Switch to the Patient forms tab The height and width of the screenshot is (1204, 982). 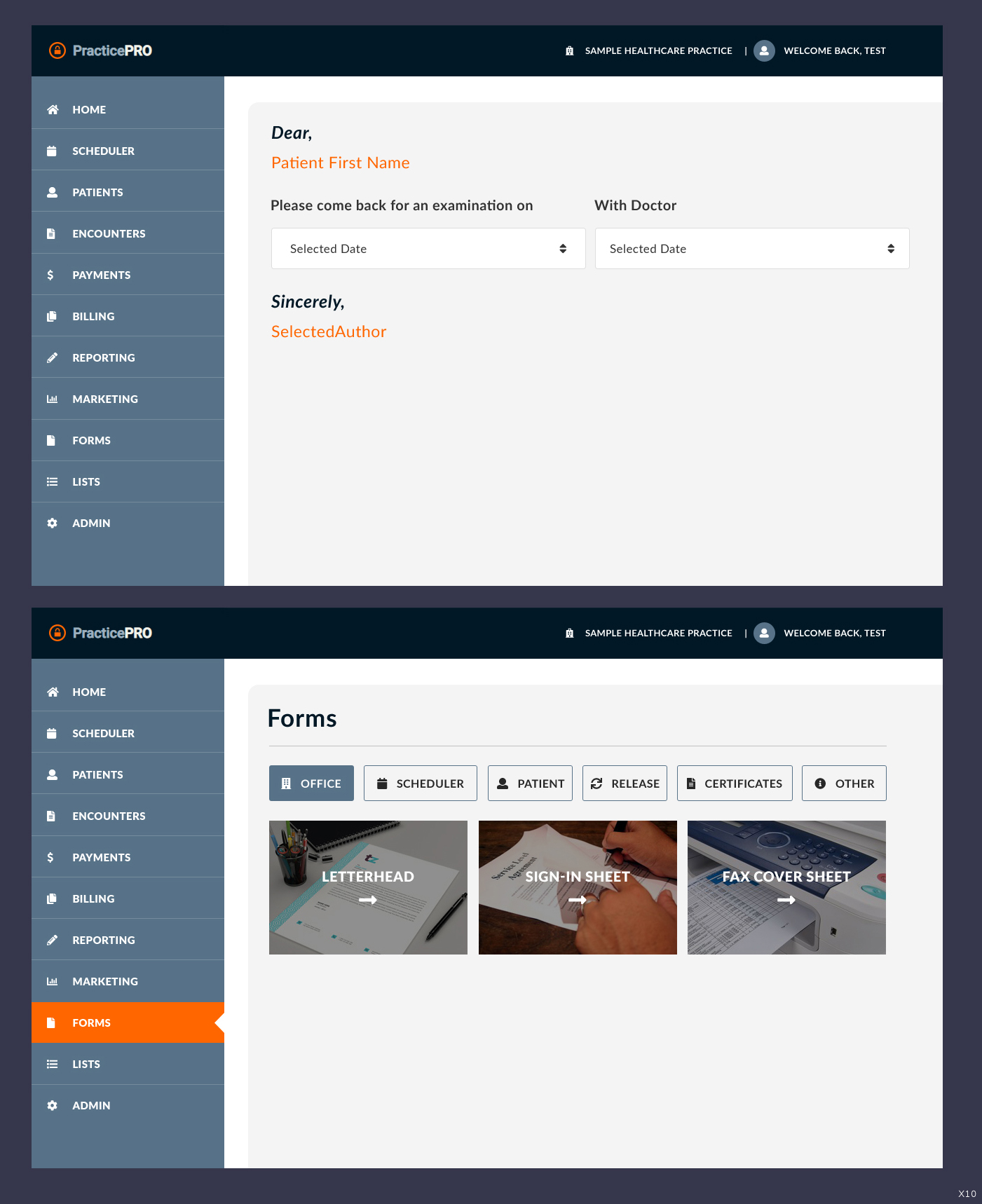pos(530,783)
